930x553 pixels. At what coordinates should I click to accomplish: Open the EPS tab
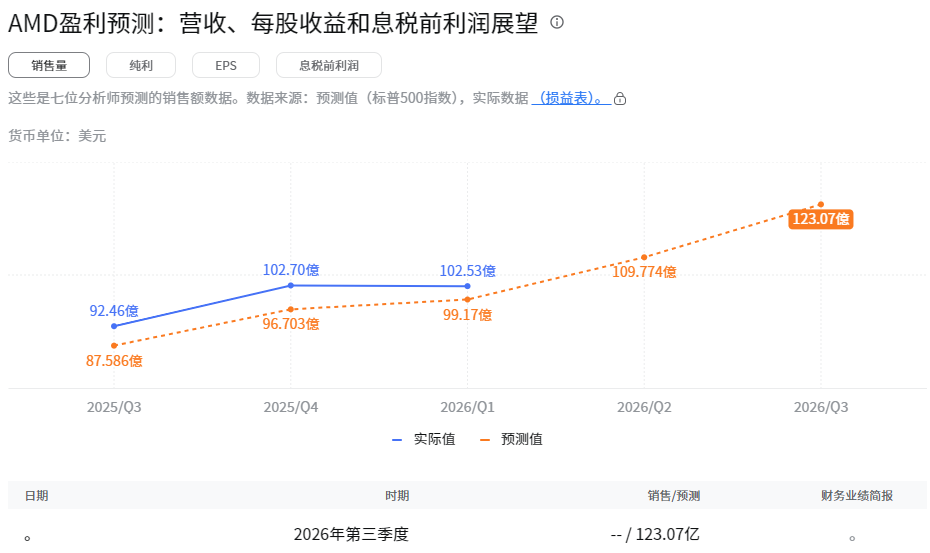pos(226,65)
